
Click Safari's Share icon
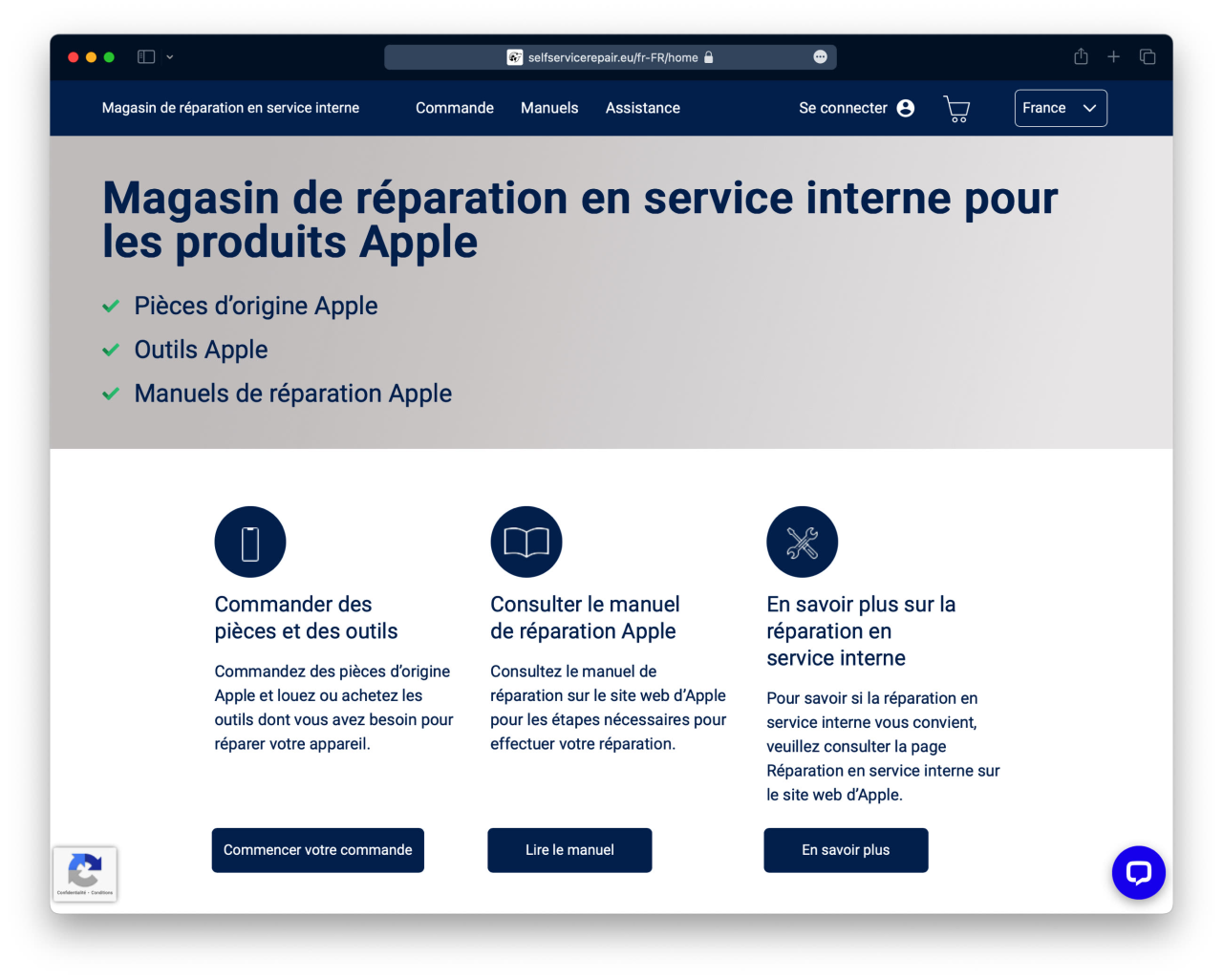point(1081,57)
